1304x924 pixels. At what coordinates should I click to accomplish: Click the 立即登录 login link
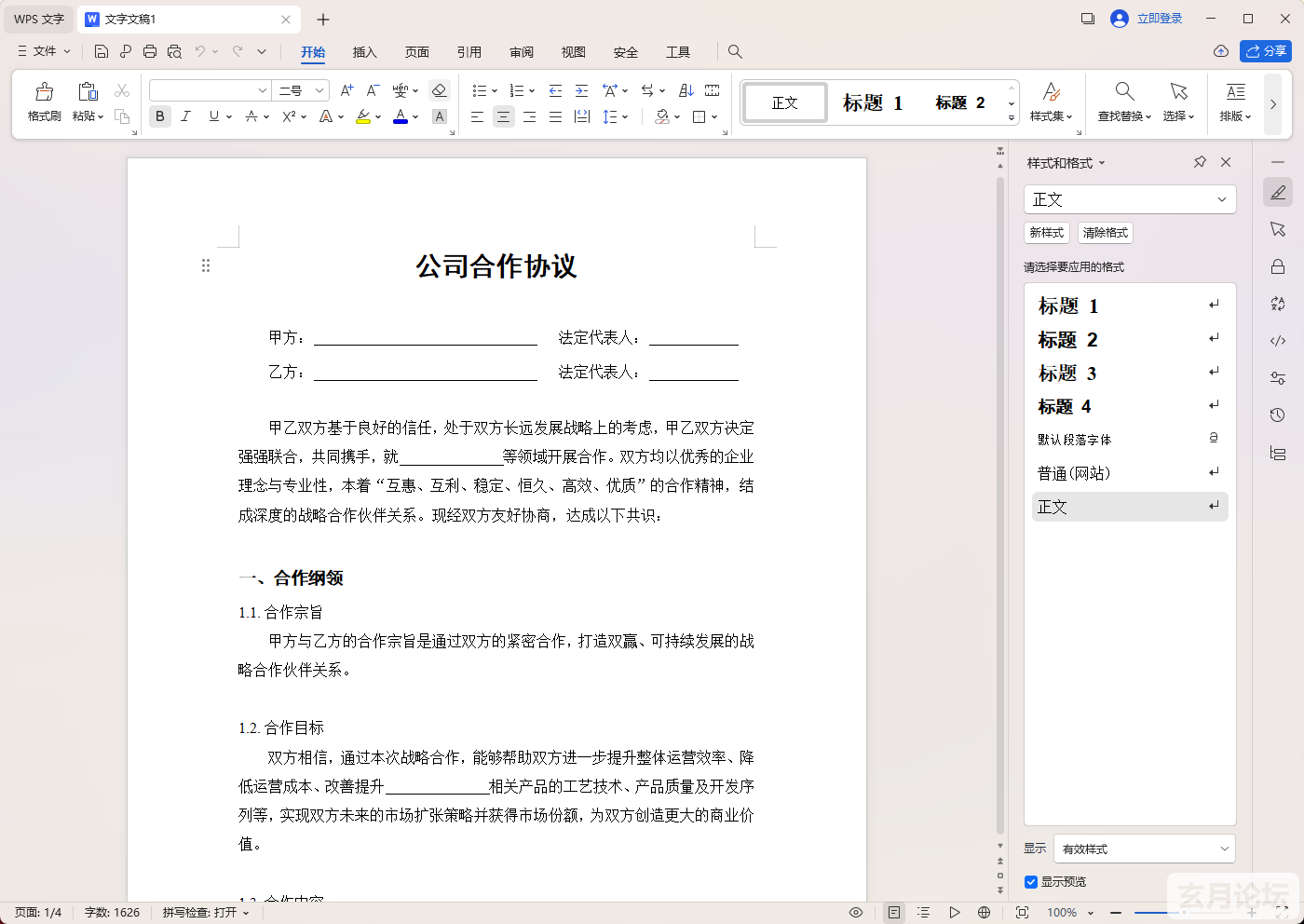pyautogui.click(x=1160, y=19)
